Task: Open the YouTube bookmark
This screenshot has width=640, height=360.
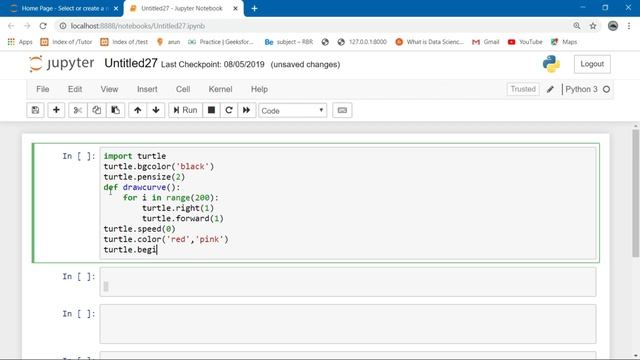Action: point(525,42)
